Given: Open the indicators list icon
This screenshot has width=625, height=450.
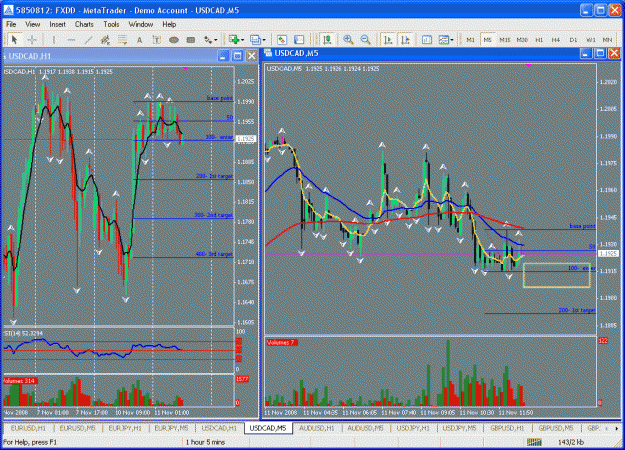Looking at the screenshot, I should pyautogui.click(x=427, y=40).
